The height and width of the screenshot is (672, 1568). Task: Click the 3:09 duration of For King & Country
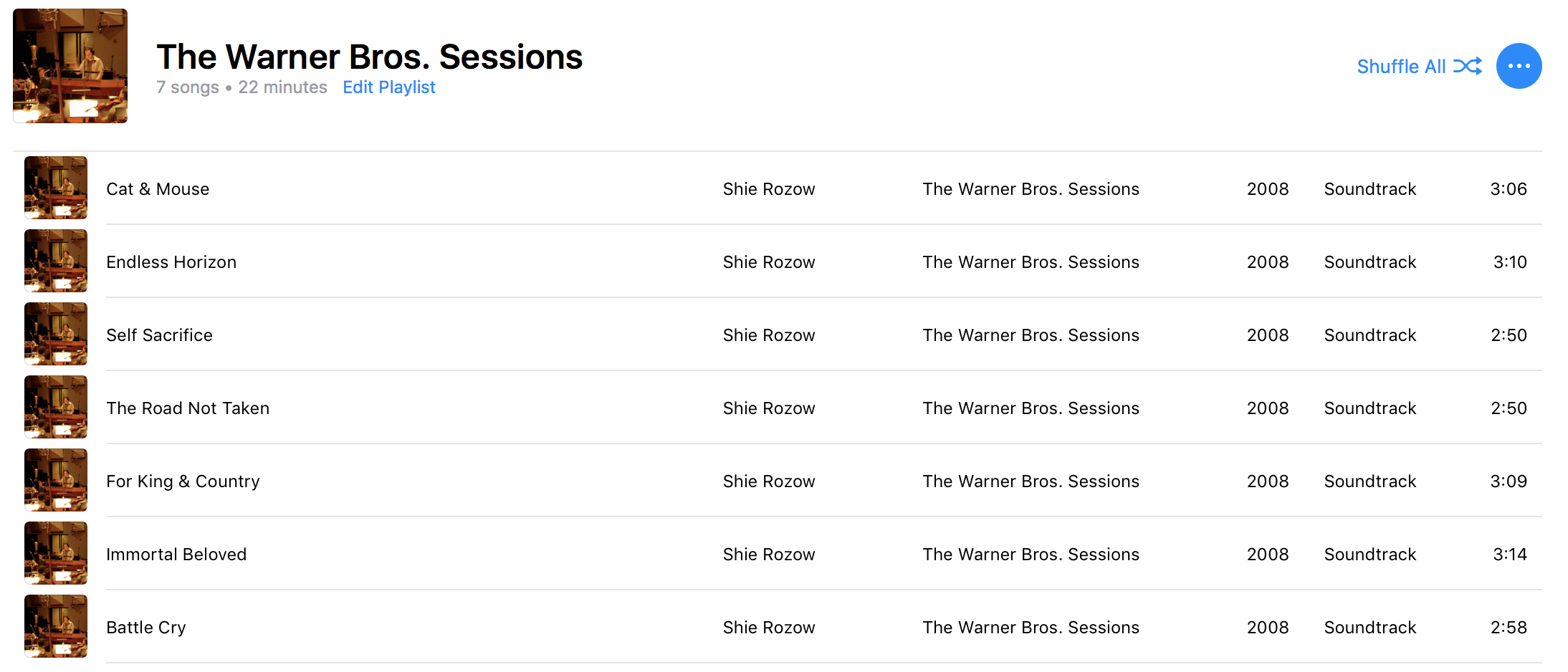click(1509, 481)
